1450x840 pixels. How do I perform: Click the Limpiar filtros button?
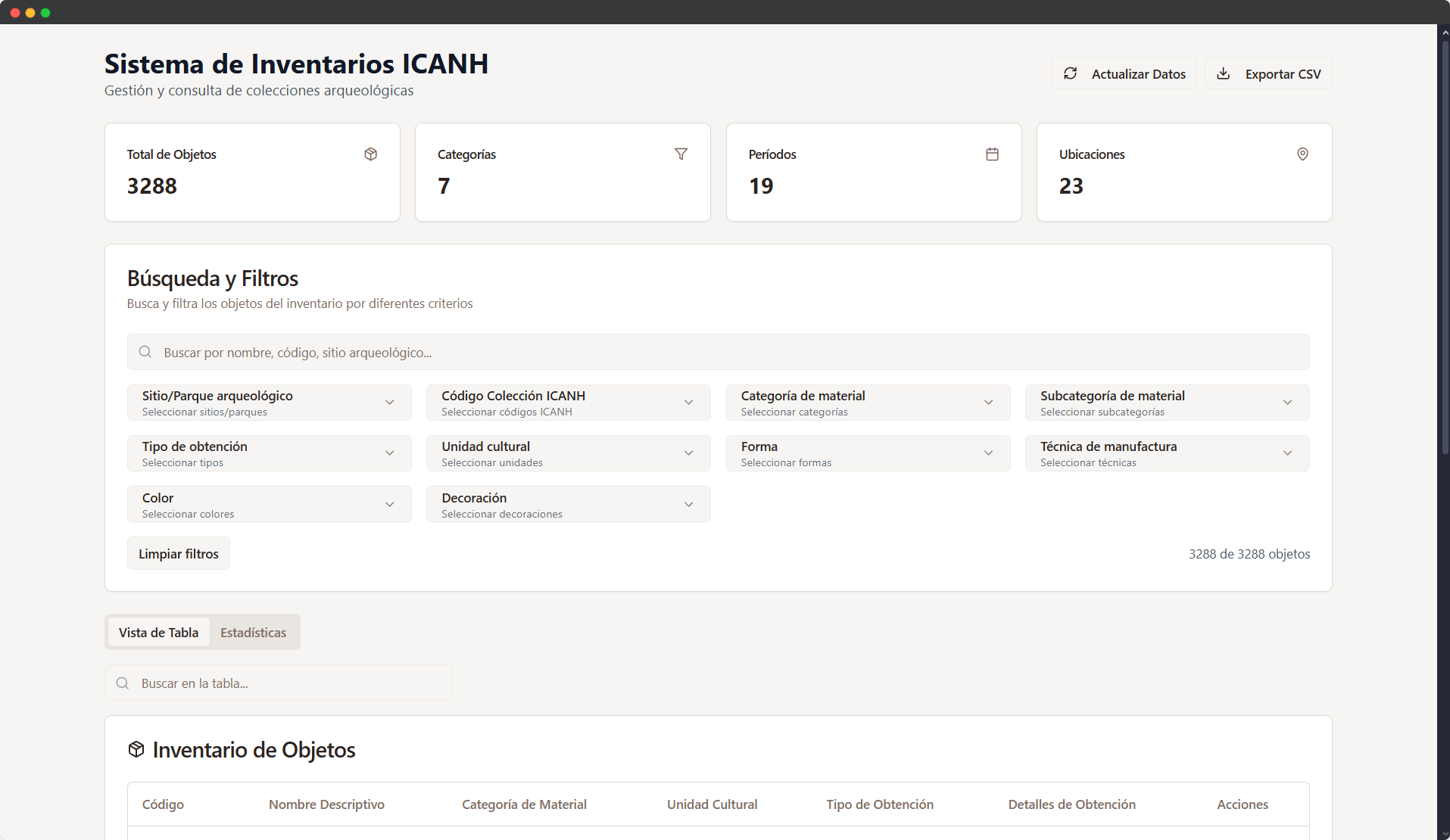tap(178, 553)
